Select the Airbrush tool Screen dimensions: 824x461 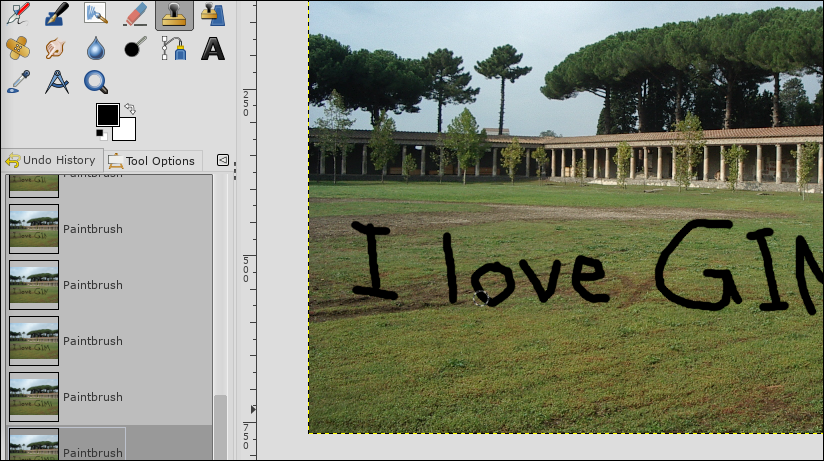click(x=18, y=14)
